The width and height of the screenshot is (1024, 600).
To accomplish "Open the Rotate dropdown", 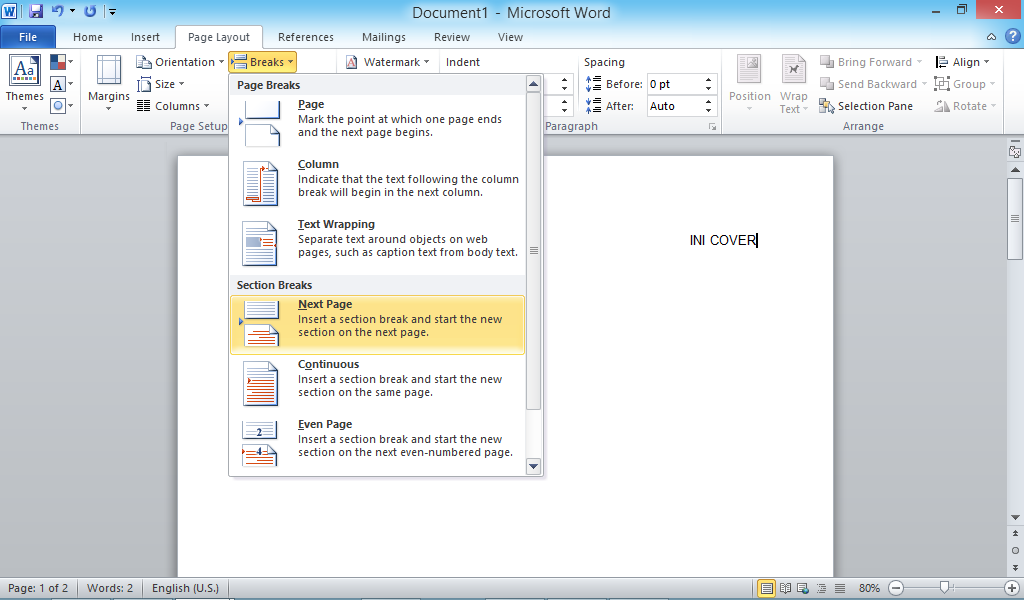I will pos(965,106).
